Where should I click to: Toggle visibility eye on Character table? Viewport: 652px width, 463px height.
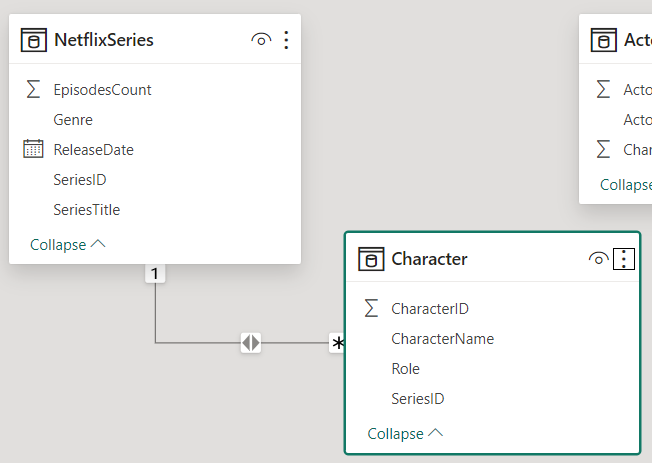point(598,260)
